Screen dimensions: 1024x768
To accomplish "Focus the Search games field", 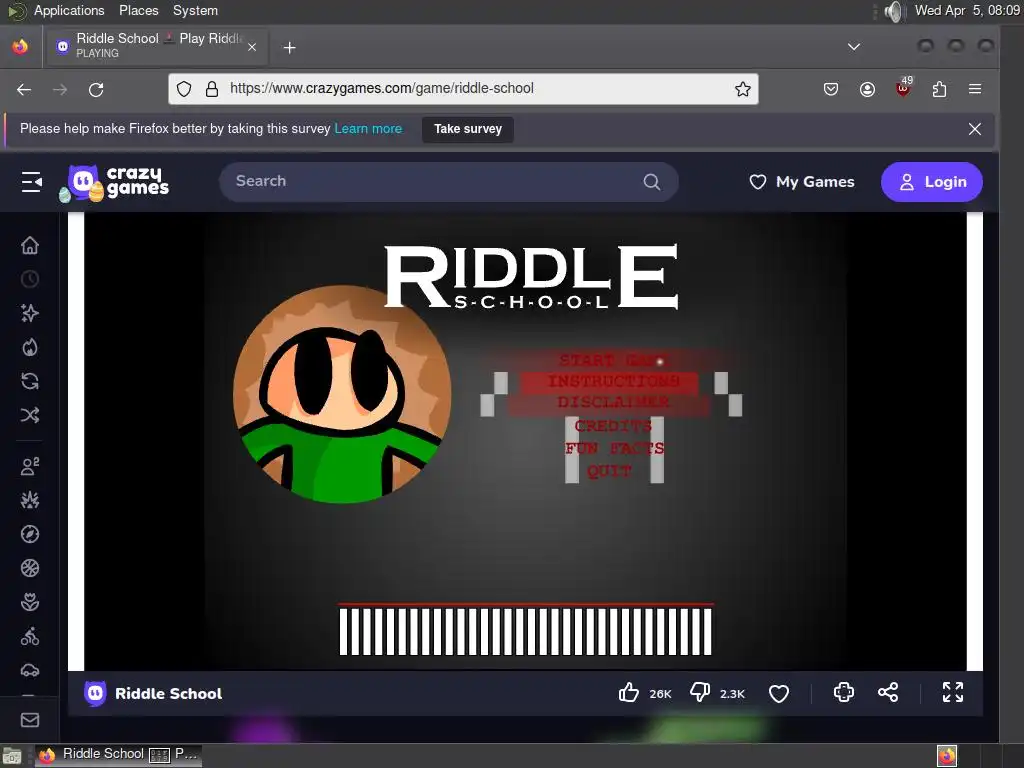I will click(x=449, y=182).
